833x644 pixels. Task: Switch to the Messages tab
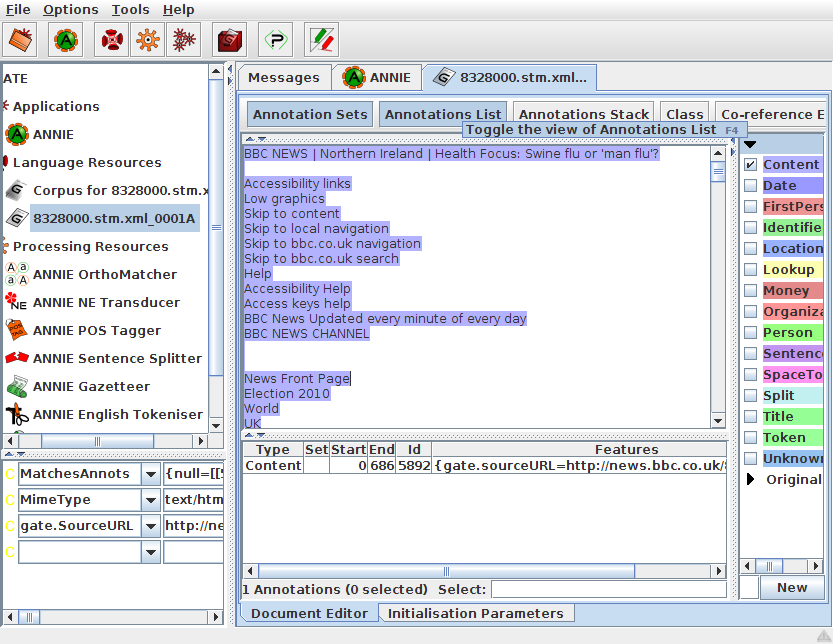point(284,78)
